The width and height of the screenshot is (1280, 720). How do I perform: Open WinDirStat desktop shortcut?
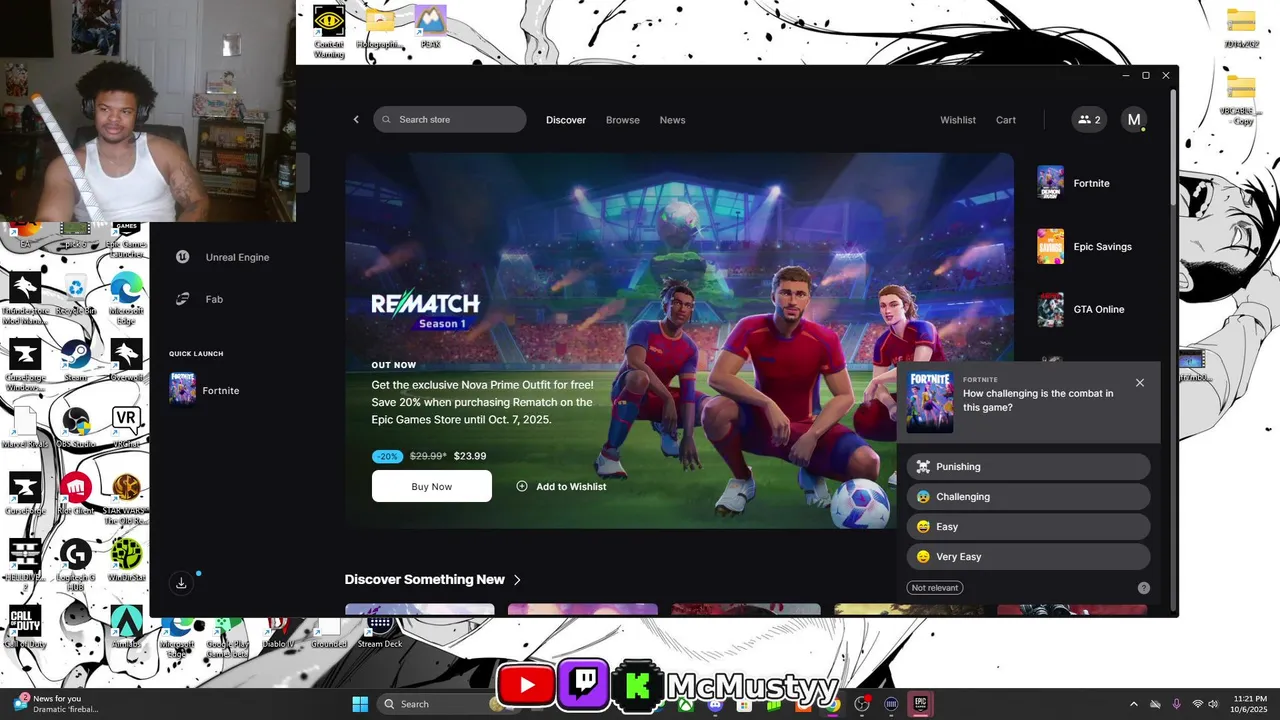[126, 560]
